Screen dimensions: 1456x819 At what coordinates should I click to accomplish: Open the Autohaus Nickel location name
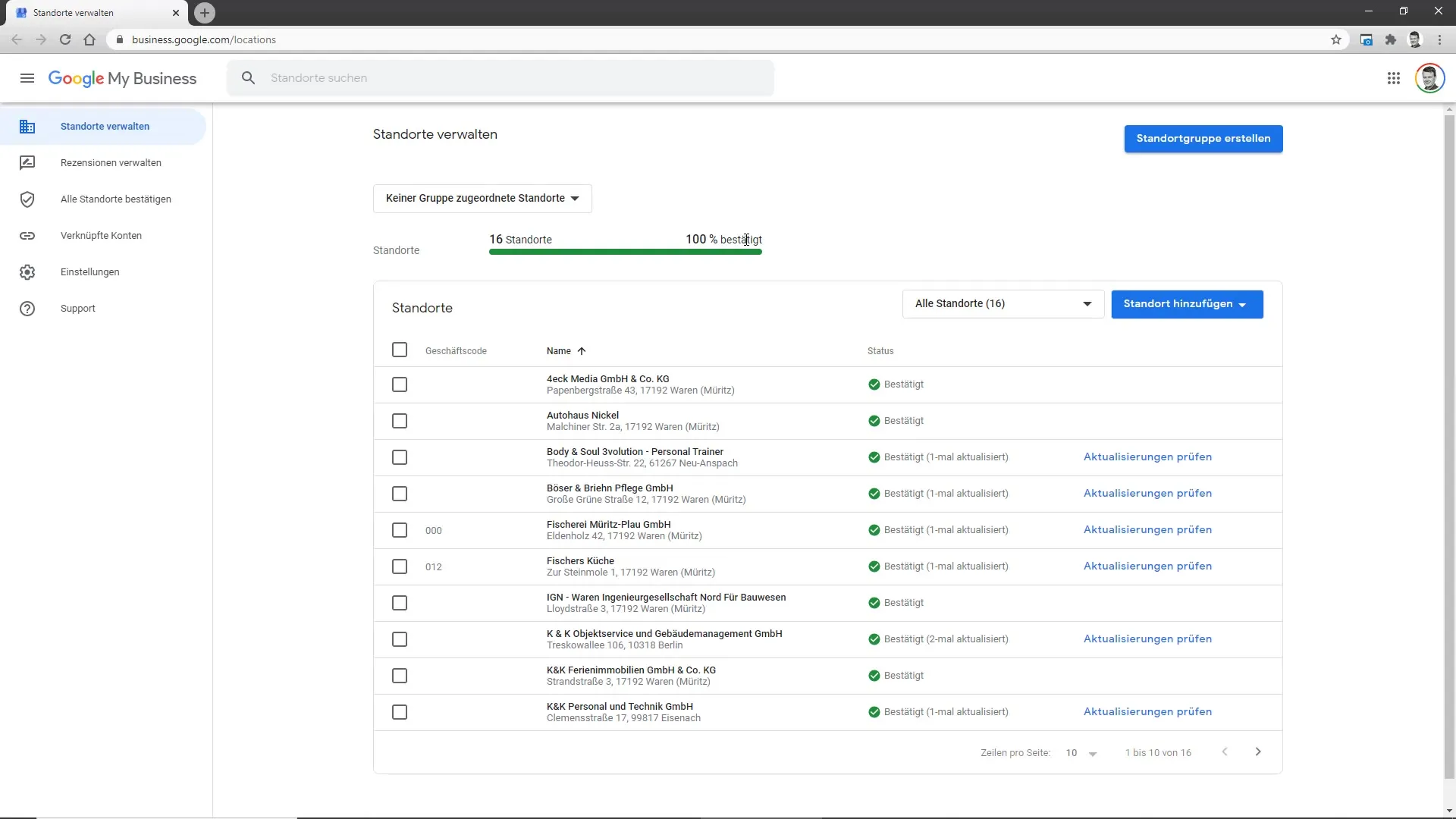coord(582,416)
